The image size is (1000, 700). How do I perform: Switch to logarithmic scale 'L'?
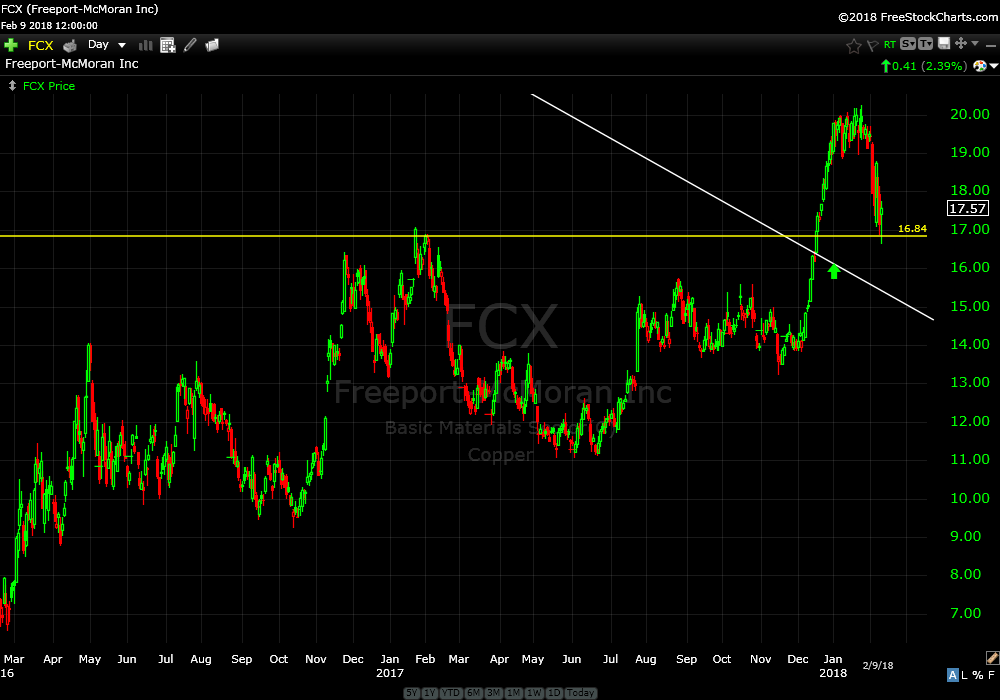tap(966, 675)
